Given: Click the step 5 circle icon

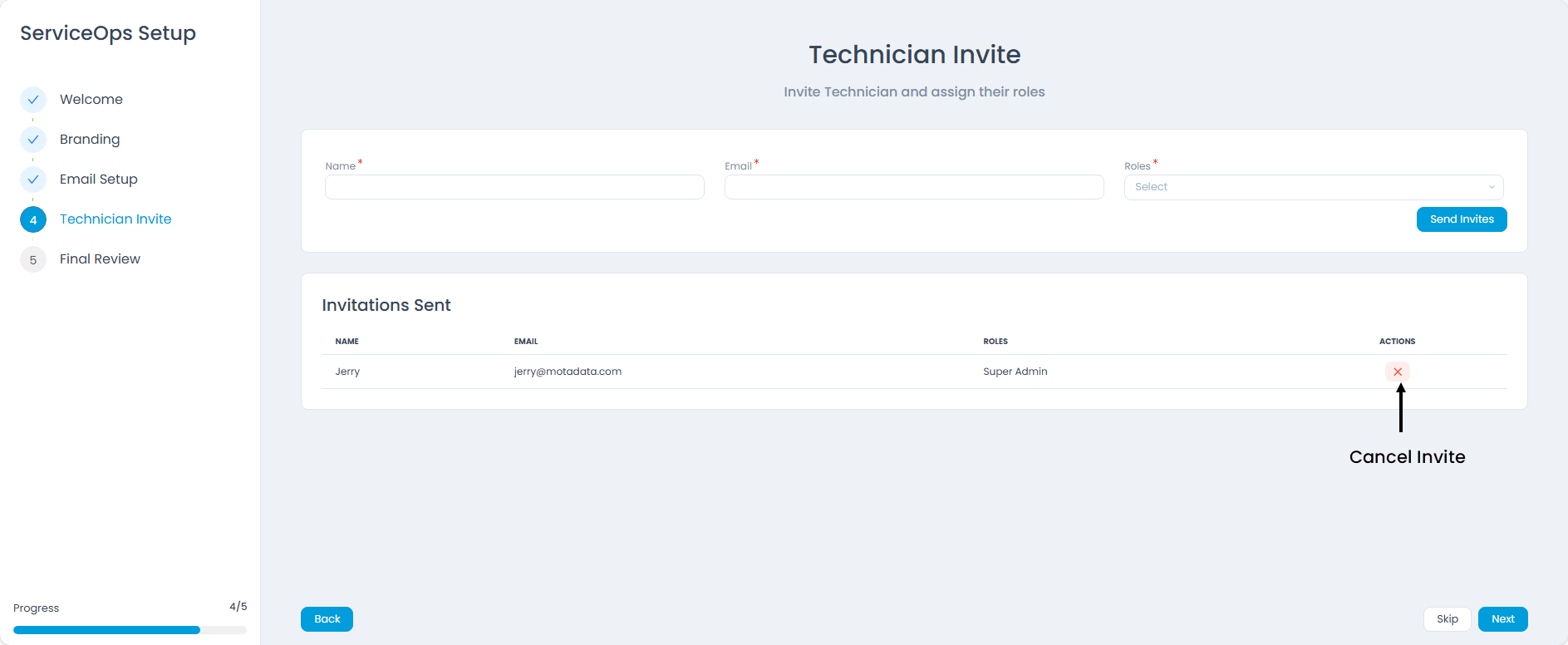Looking at the screenshot, I should [33, 259].
